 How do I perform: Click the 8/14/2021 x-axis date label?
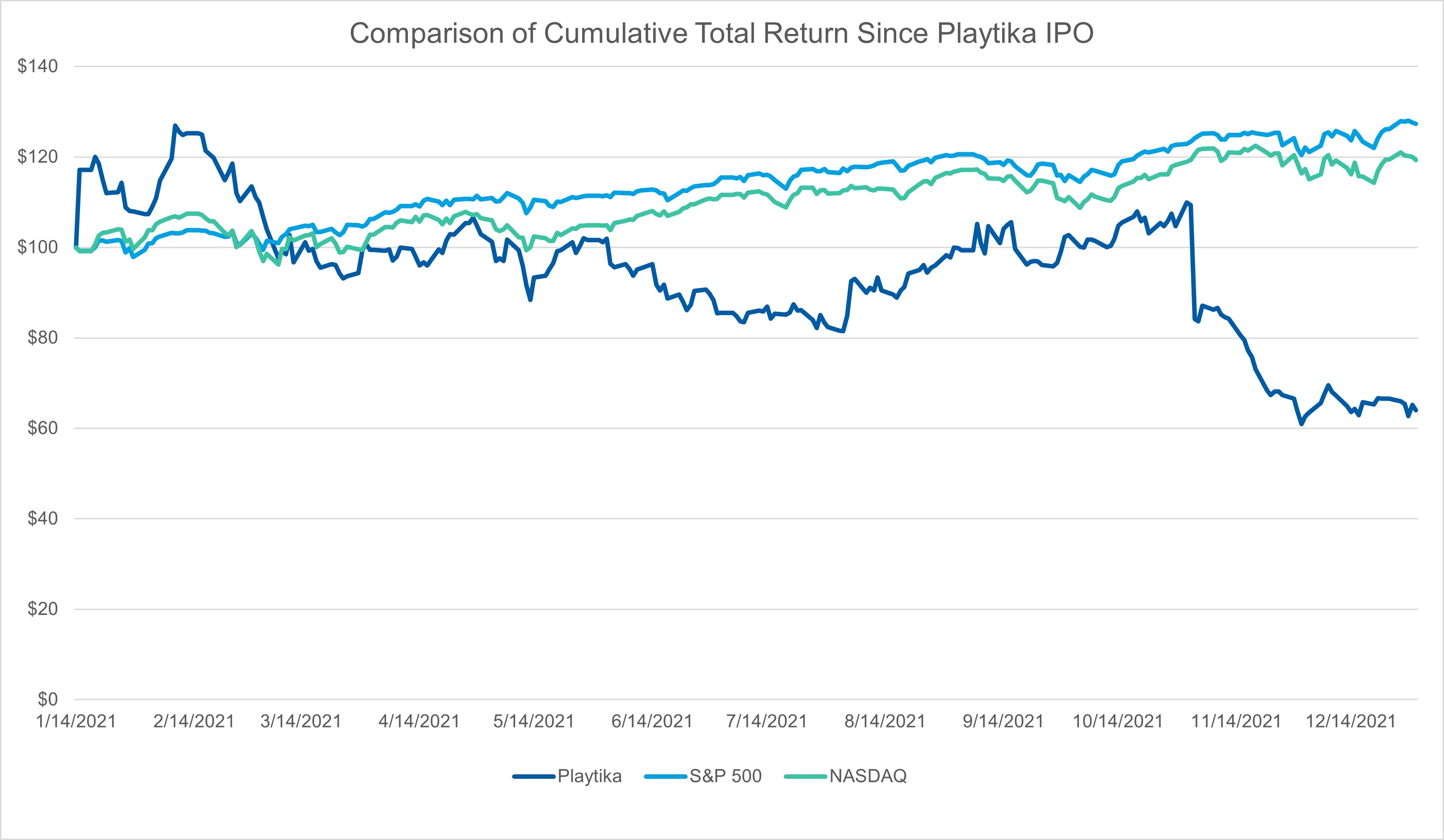(x=885, y=722)
